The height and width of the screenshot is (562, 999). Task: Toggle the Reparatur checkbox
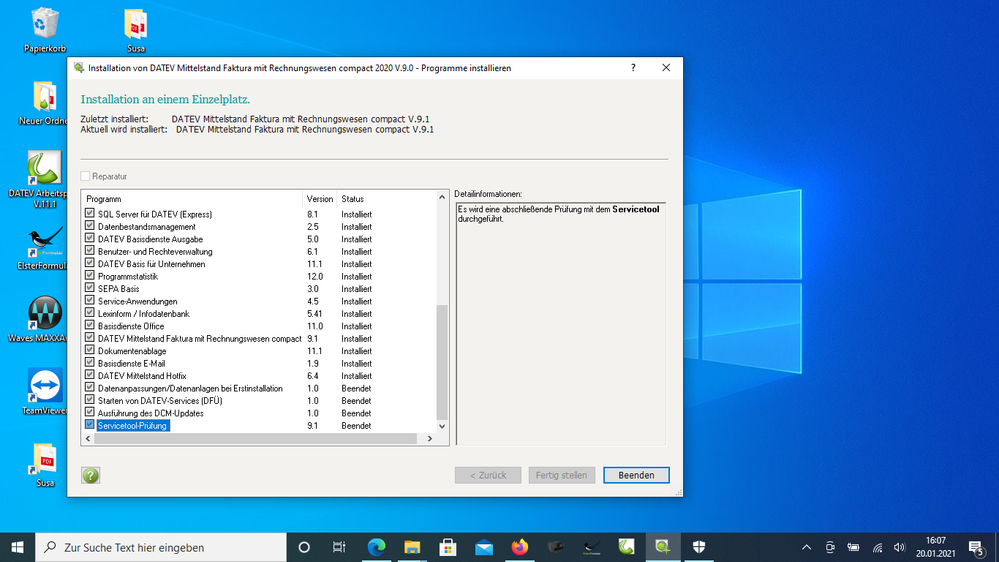[85, 177]
